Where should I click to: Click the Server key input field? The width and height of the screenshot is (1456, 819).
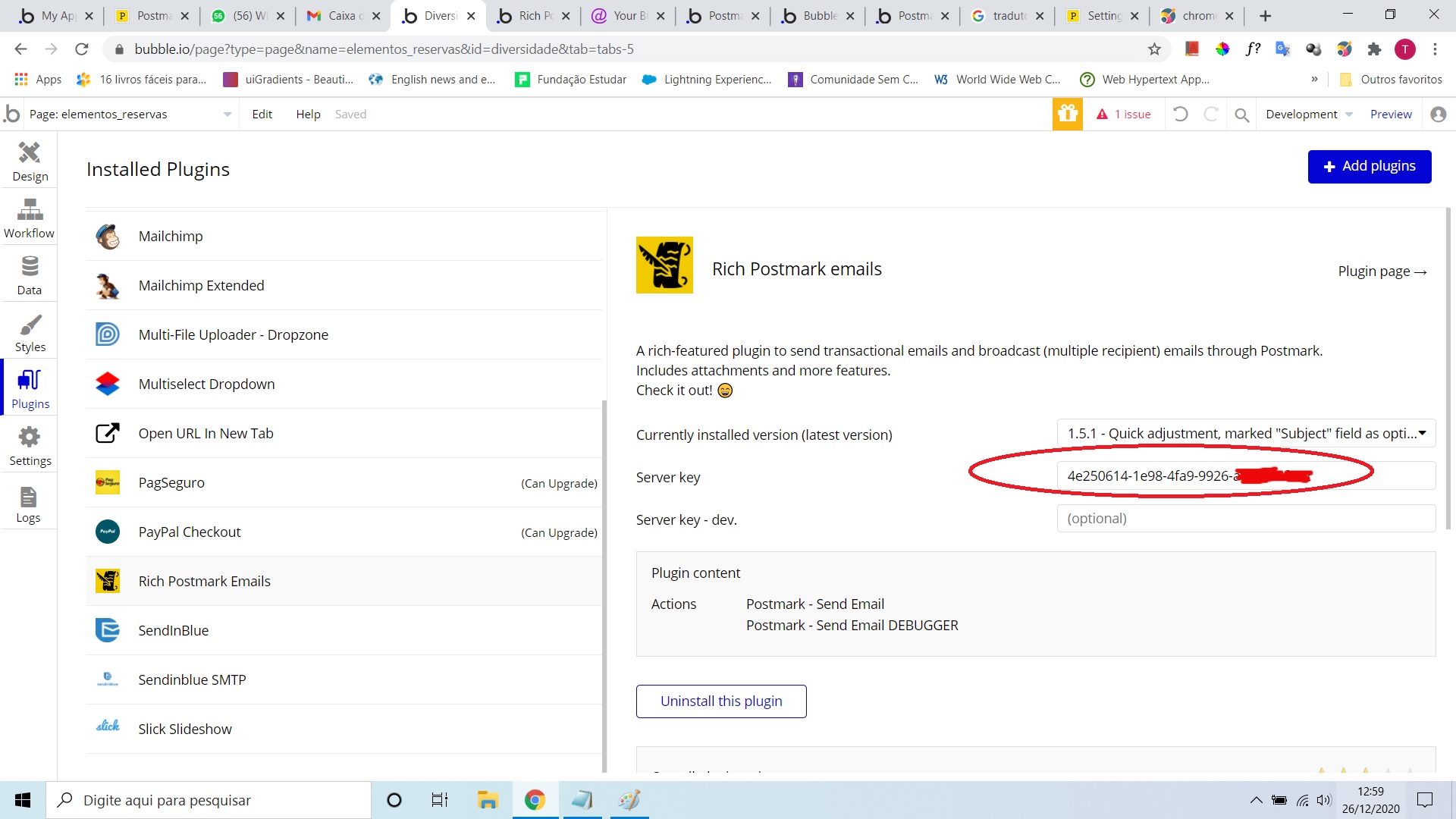[1246, 475]
